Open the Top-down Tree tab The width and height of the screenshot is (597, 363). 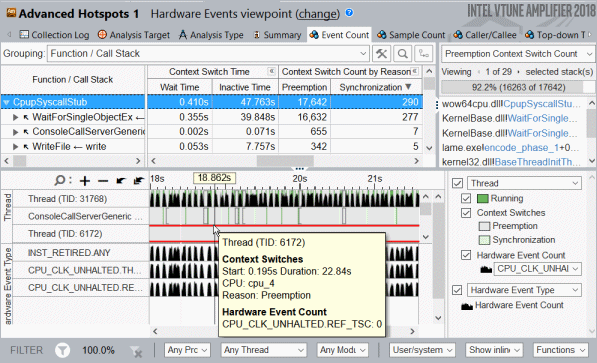(555, 35)
